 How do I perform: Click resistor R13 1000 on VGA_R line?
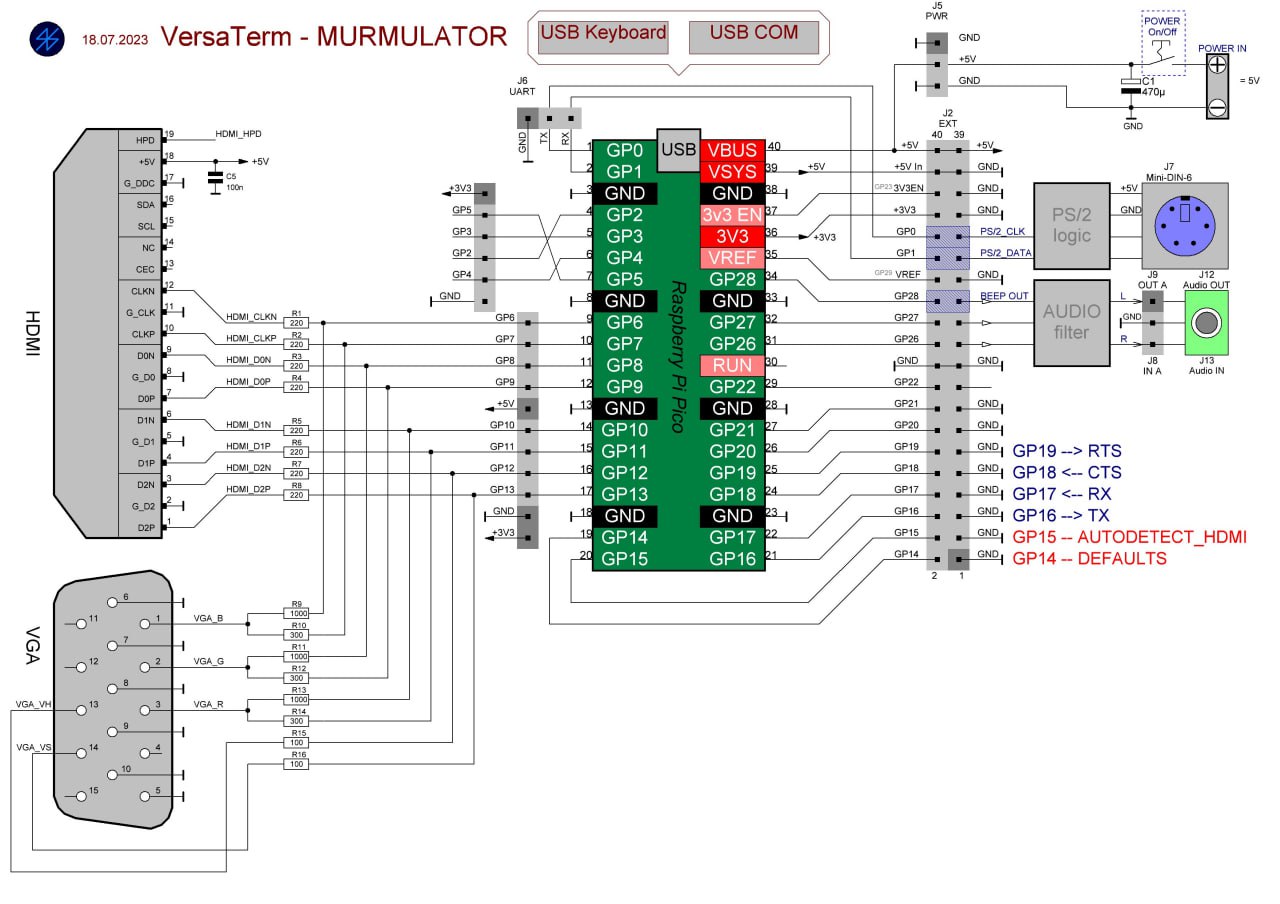tap(297, 698)
